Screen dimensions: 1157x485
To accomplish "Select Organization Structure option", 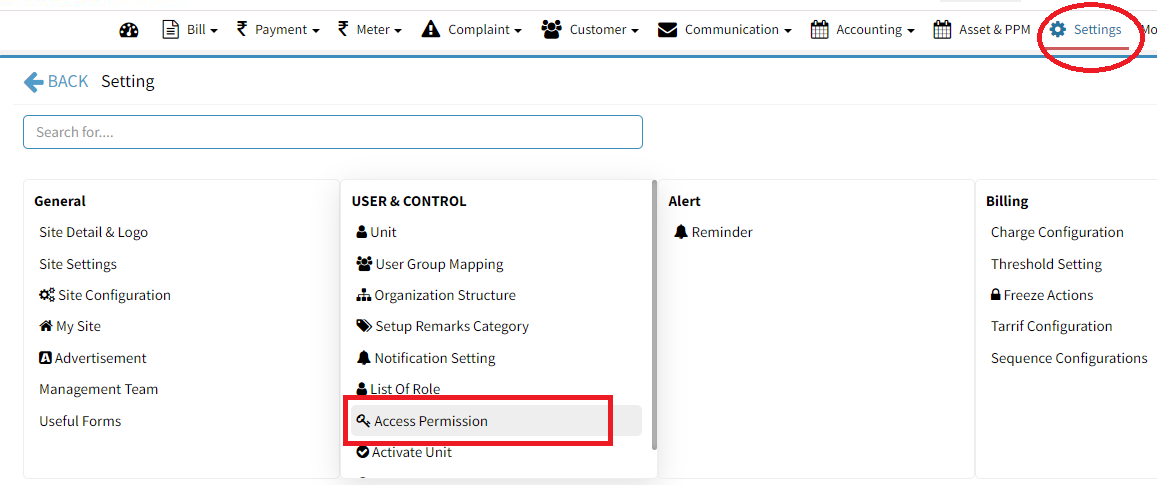I will pos(444,296).
